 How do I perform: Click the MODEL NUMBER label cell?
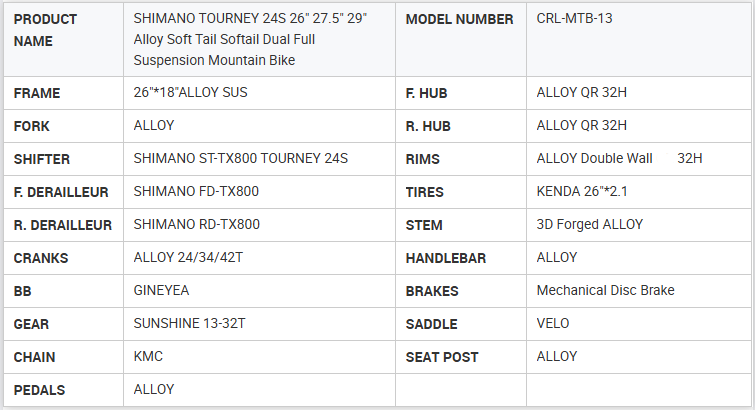(x=459, y=20)
